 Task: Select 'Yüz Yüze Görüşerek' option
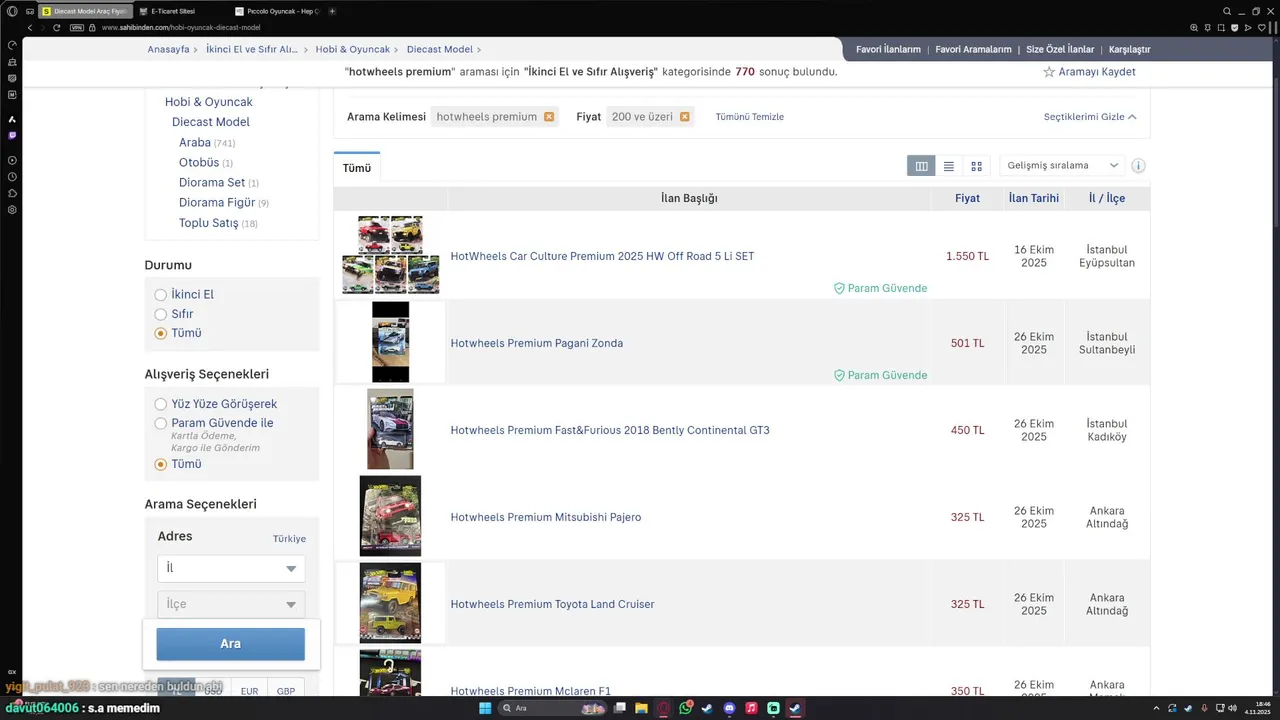[x=160, y=404]
